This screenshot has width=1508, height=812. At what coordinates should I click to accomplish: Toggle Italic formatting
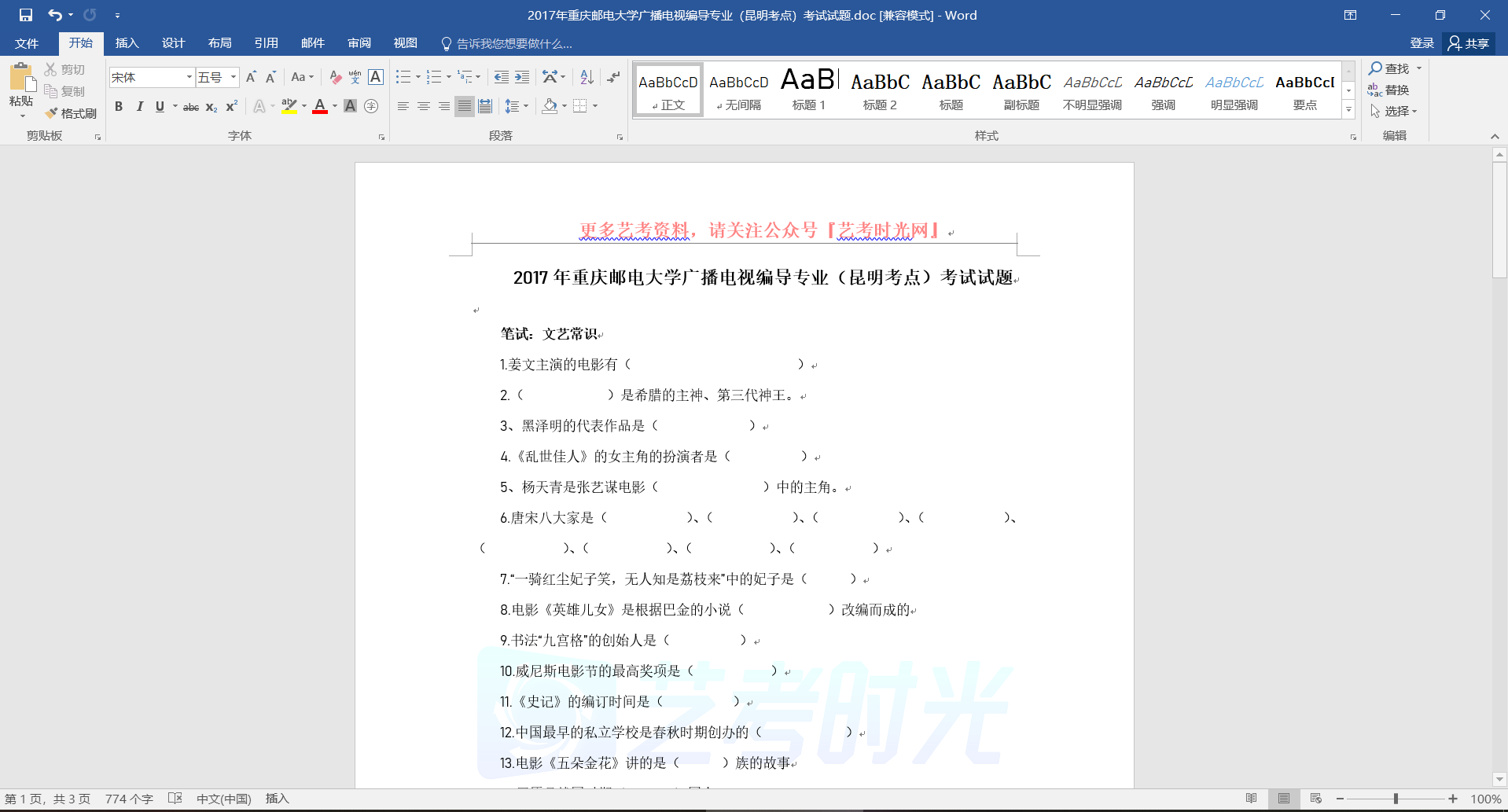pos(139,106)
